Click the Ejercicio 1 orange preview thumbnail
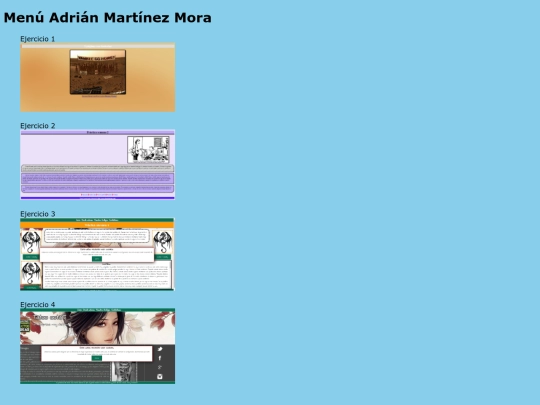 [x=97, y=77]
